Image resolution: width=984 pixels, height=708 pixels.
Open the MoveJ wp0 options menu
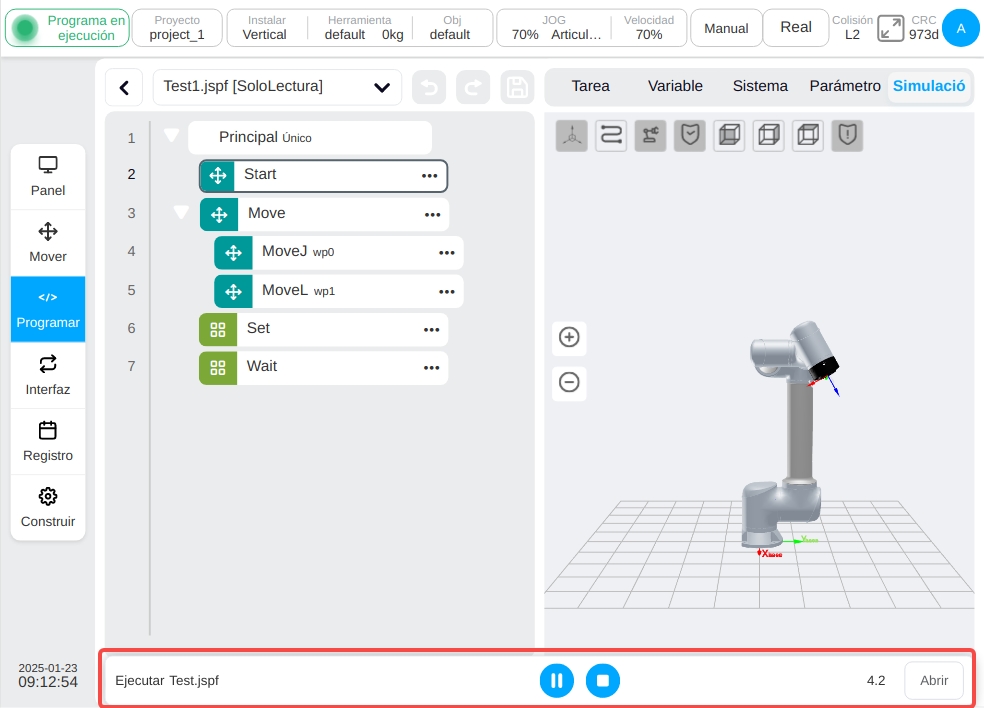pyautogui.click(x=447, y=253)
